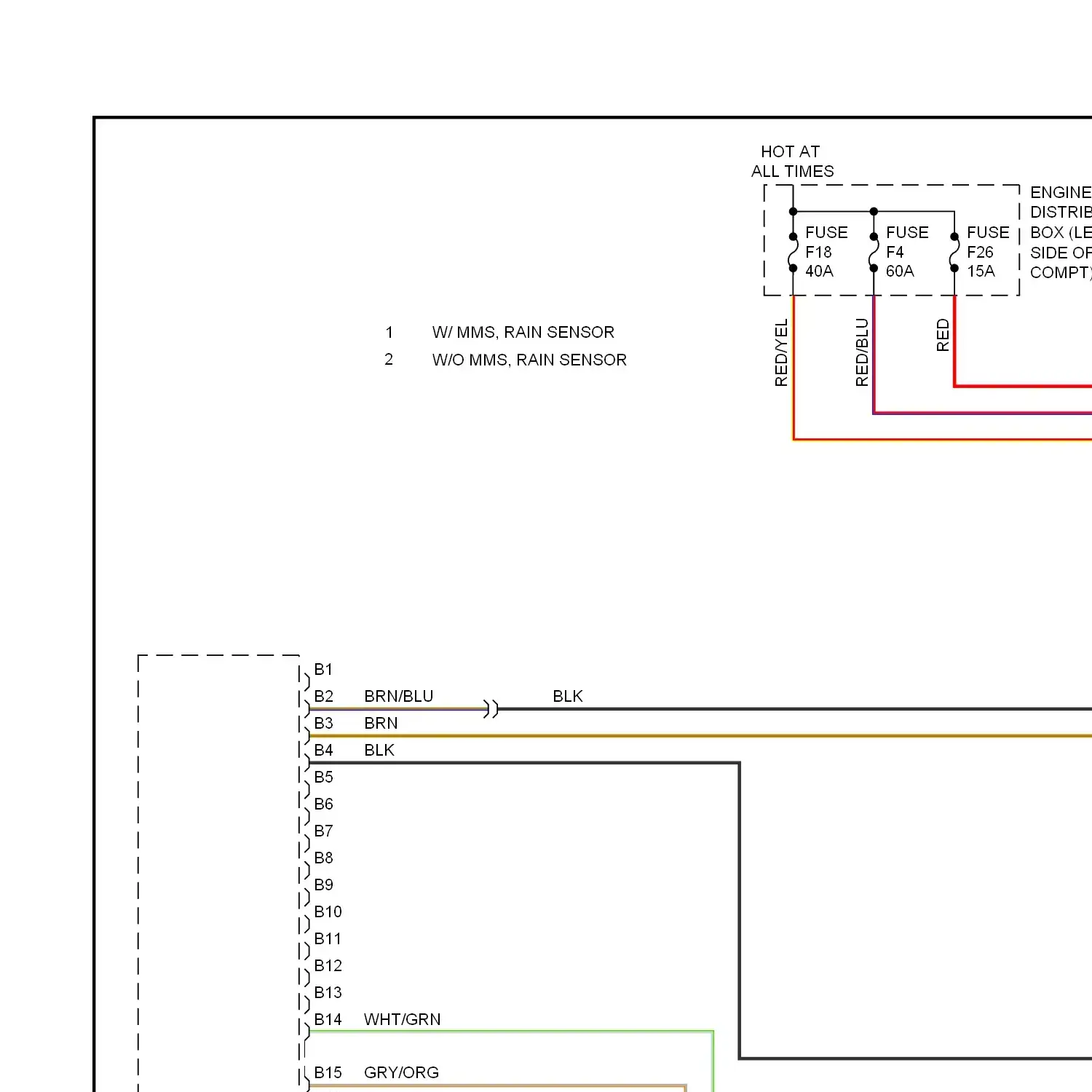Click connector pin B7 label
1092x1092 pixels.
tap(323, 831)
